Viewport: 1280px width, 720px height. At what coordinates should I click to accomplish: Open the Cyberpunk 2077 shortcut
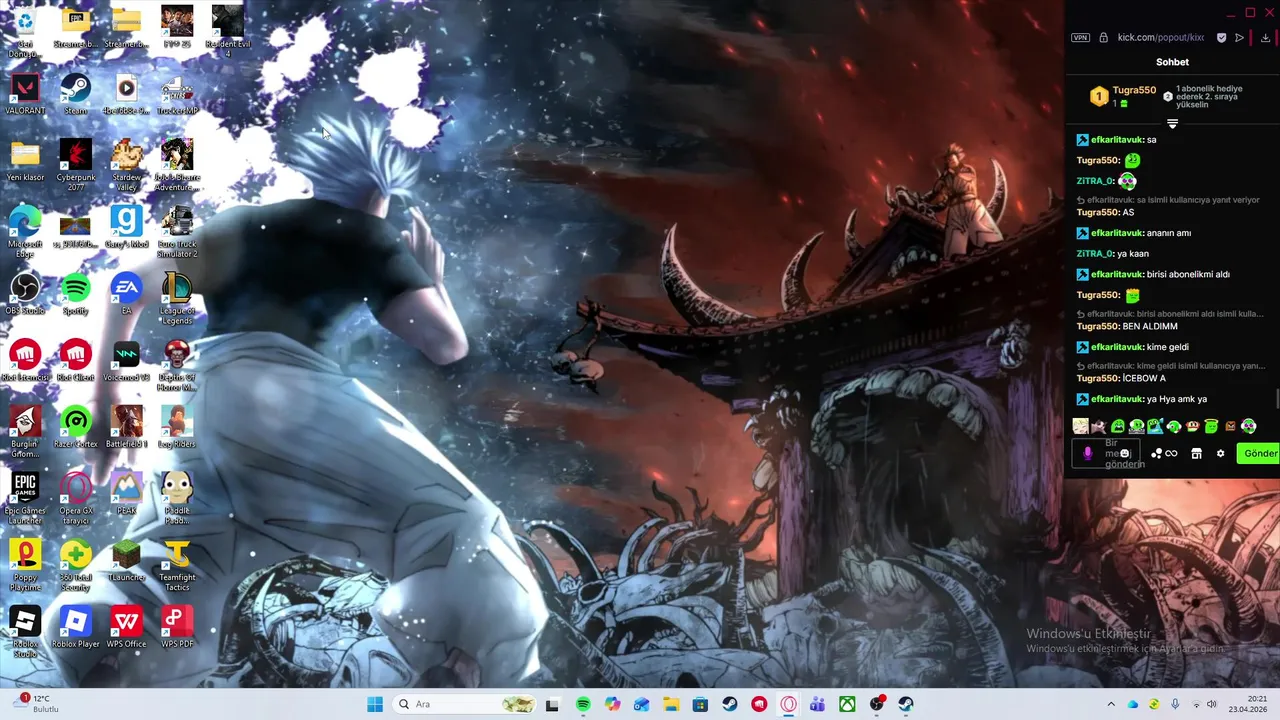tap(75, 165)
